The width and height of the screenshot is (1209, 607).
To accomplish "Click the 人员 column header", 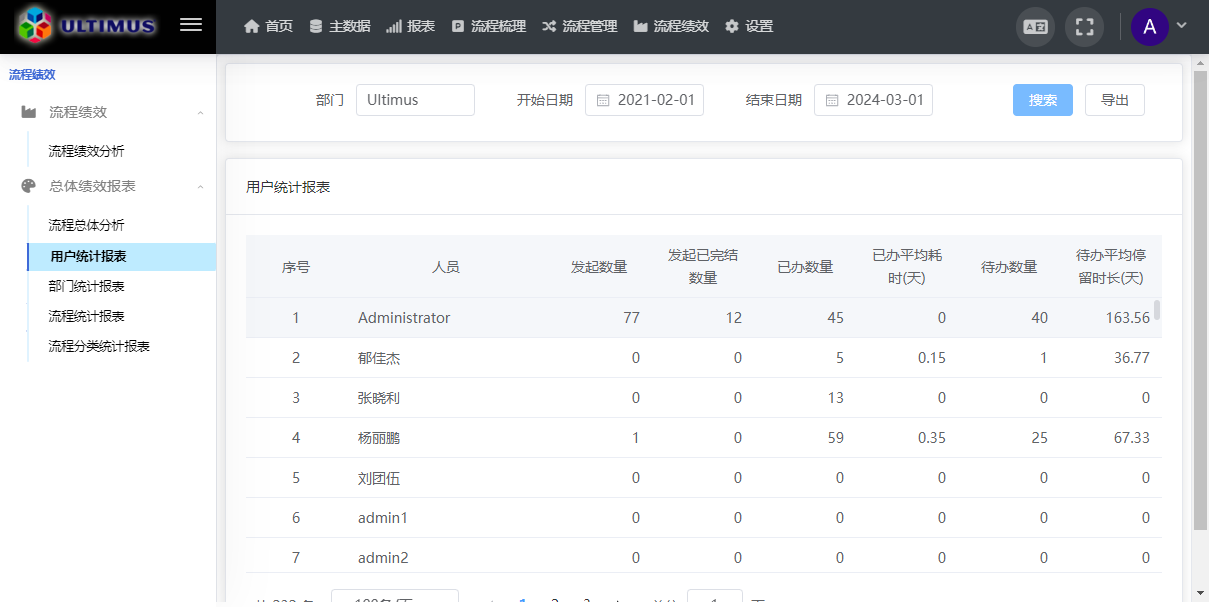I will pos(446,267).
